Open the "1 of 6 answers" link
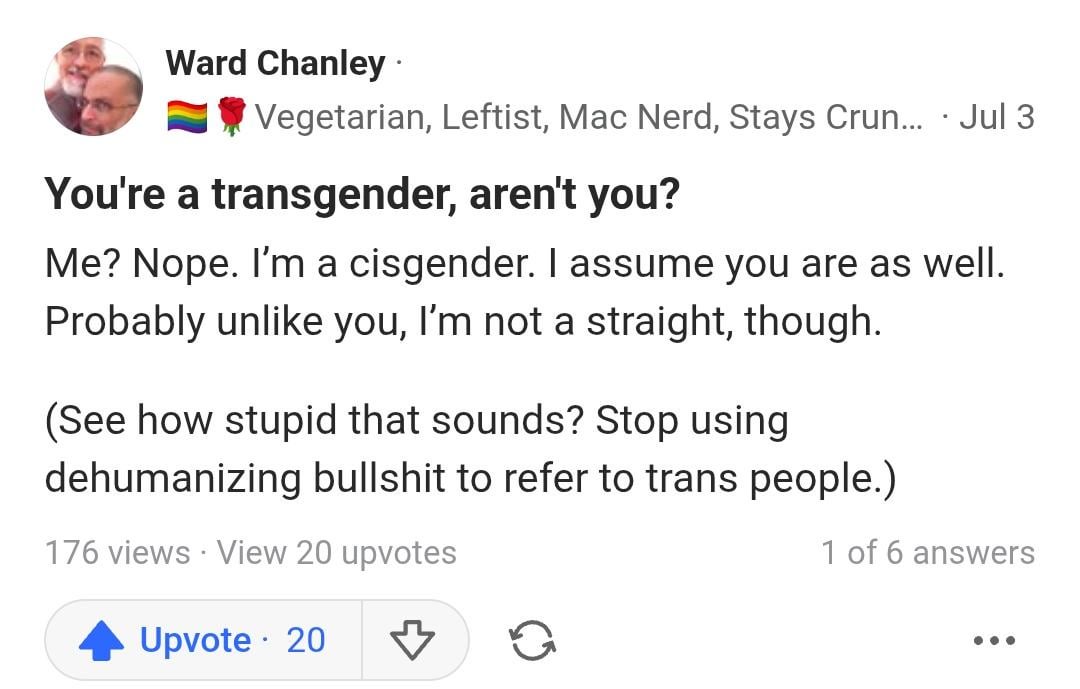The width and height of the screenshot is (1080, 689). point(927,552)
